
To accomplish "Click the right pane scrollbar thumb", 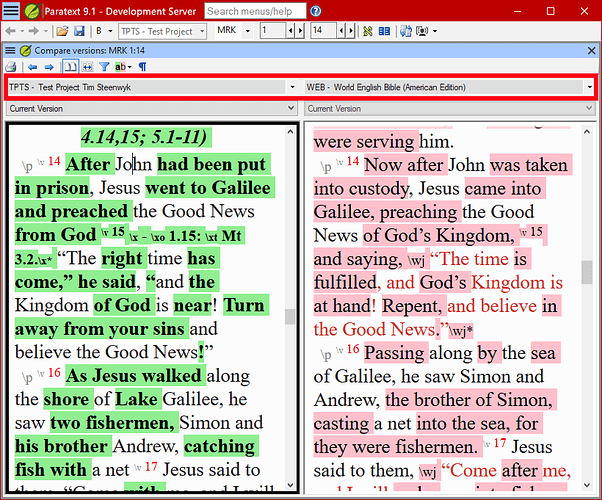I will tap(586, 272).
